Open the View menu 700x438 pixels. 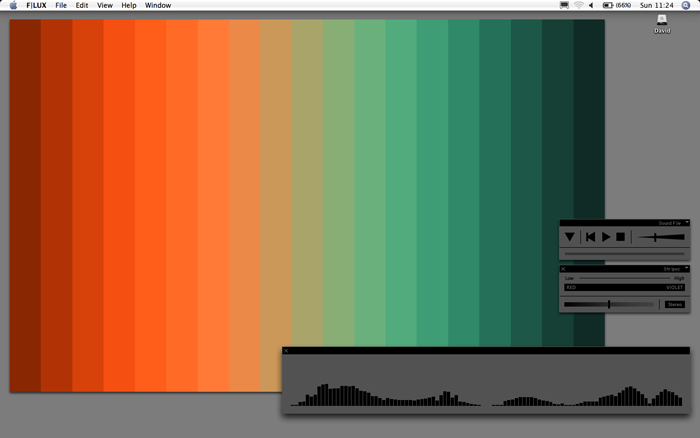(105, 5)
